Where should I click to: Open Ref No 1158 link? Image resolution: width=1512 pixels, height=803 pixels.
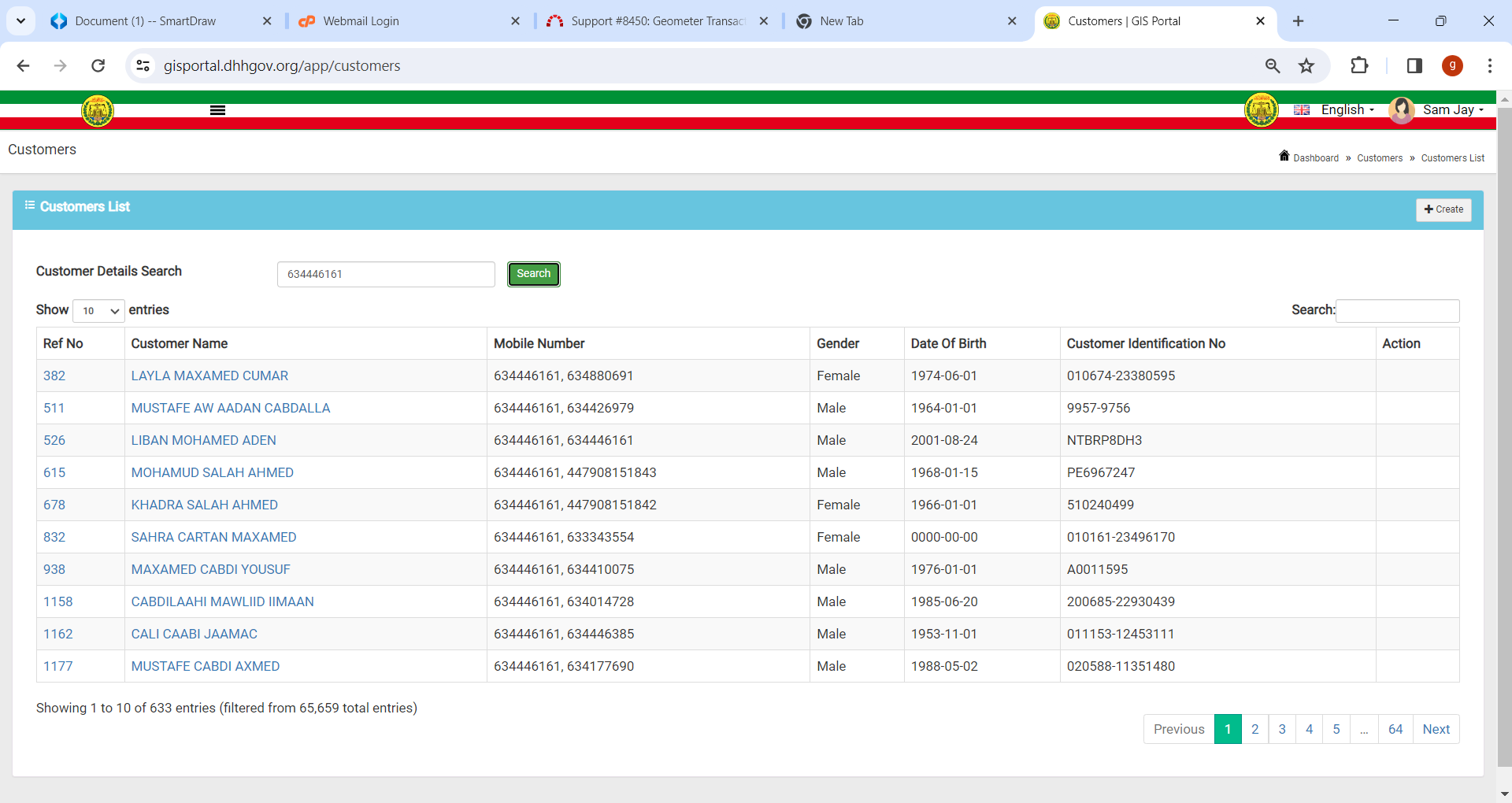[57, 601]
